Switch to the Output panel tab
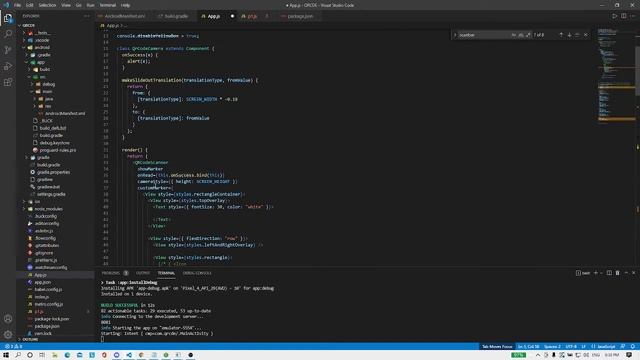Image resolution: width=640 pixels, height=360 pixels. pos(143,273)
